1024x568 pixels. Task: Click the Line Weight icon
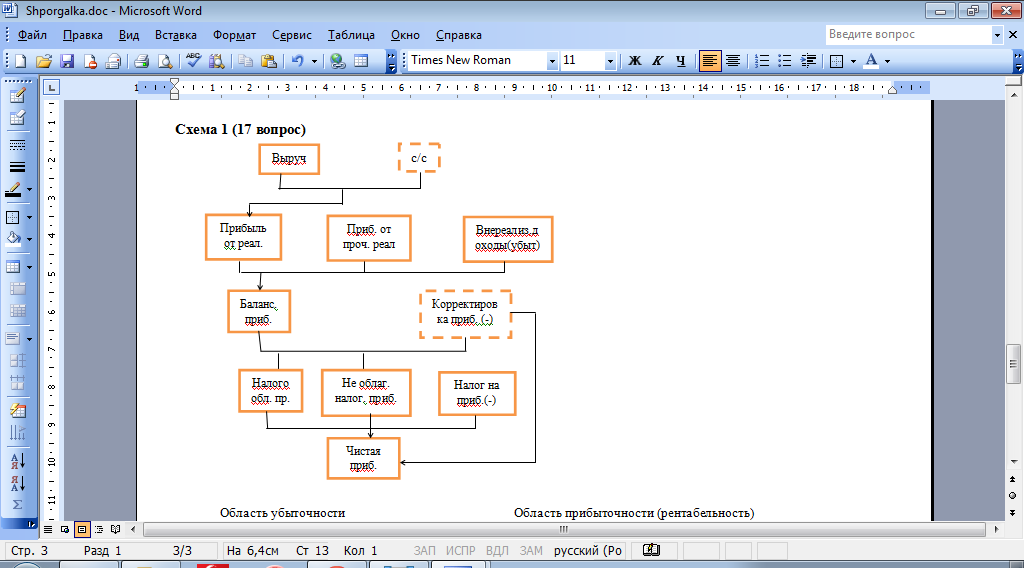[18, 168]
